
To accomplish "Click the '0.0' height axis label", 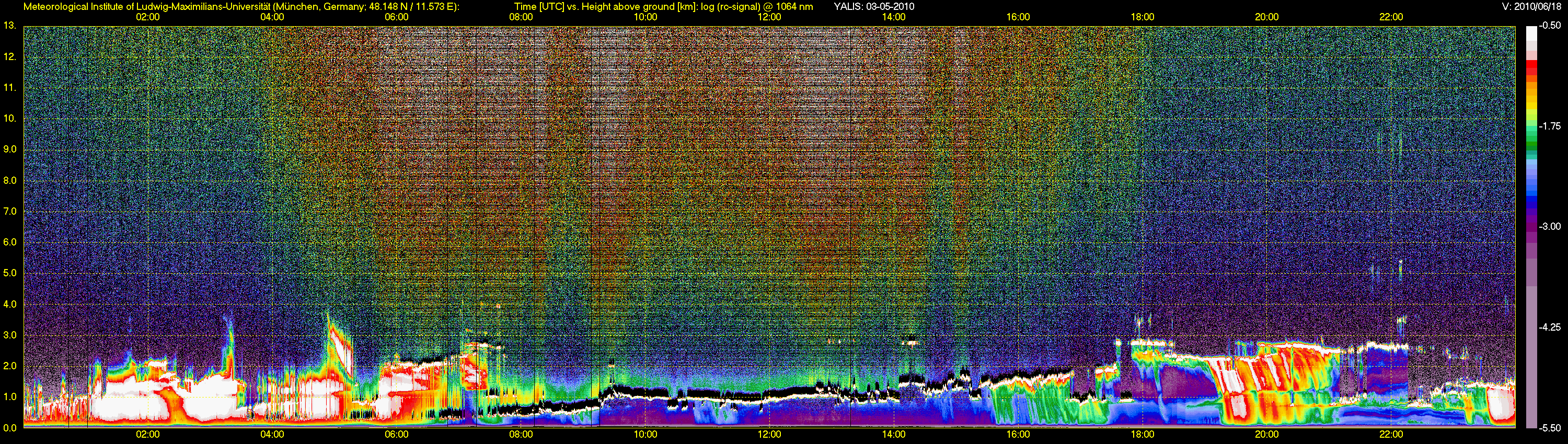I will point(9,428).
